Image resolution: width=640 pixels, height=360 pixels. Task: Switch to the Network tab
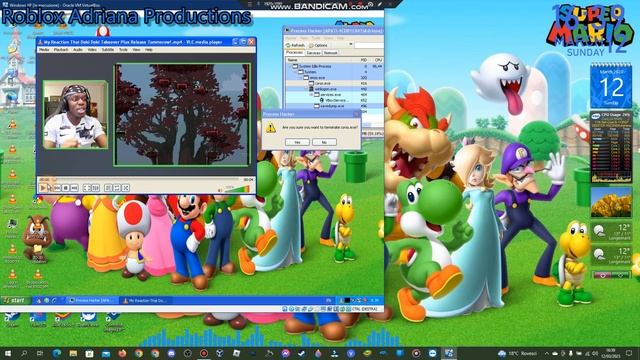pos(331,53)
